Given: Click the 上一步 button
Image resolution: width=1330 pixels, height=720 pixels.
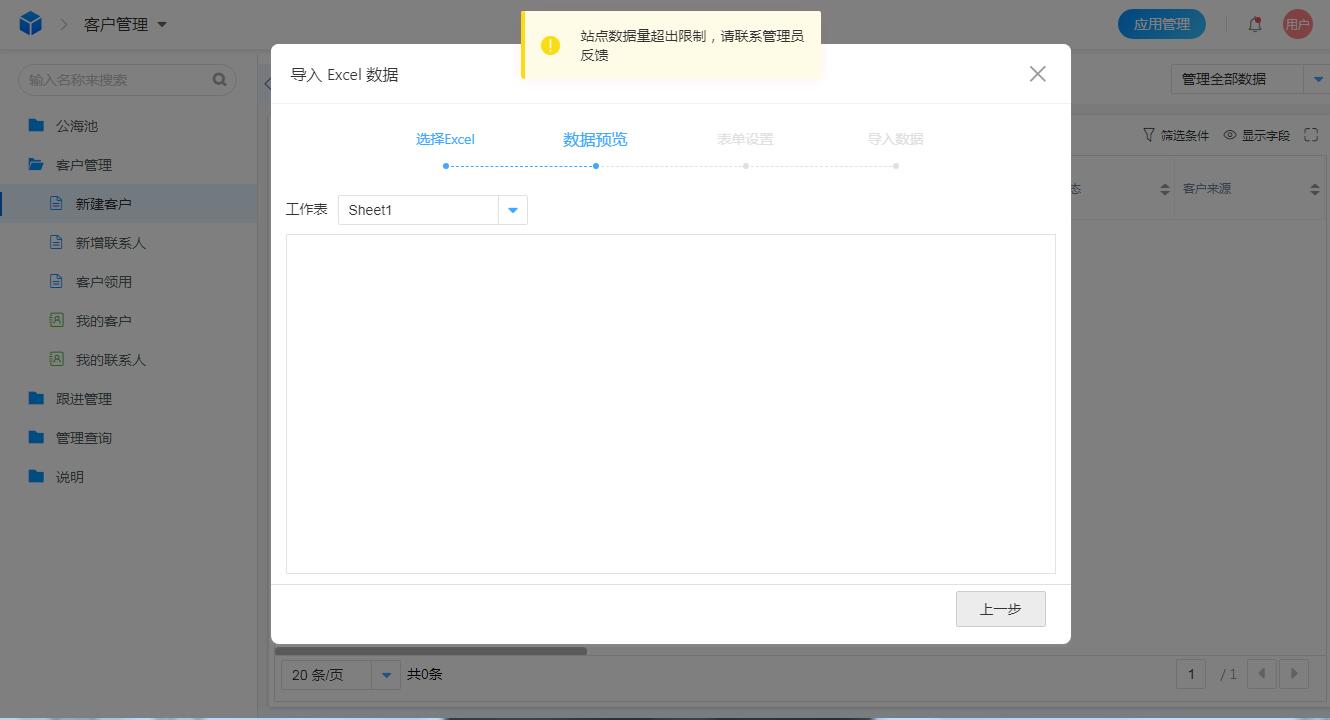Looking at the screenshot, I should coord(1000,608).
